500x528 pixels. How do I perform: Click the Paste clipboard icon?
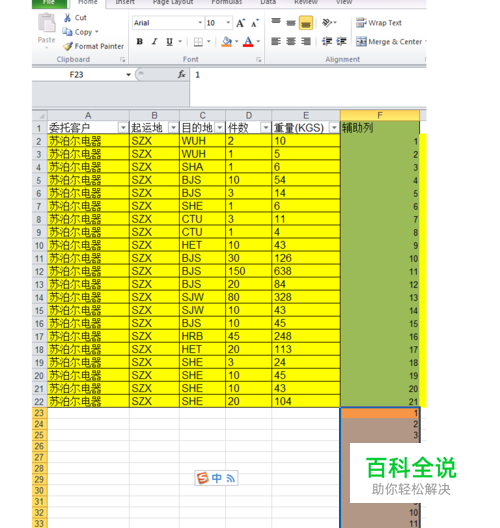(x=46, y=24)
